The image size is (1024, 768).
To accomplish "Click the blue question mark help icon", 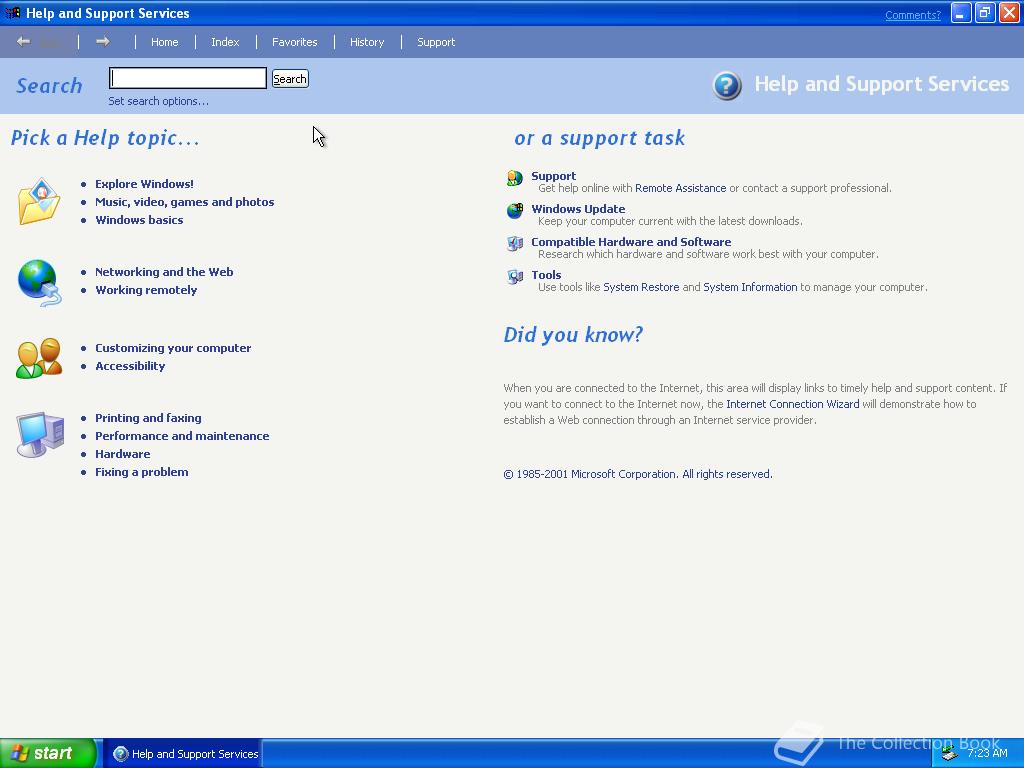I will tap(727, 86).
